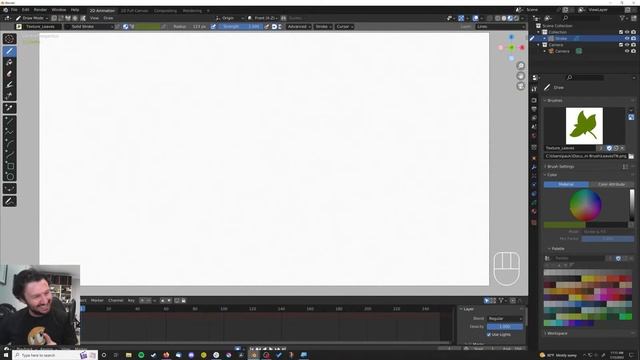Open the Tool properties tab

tap(534, 89)
